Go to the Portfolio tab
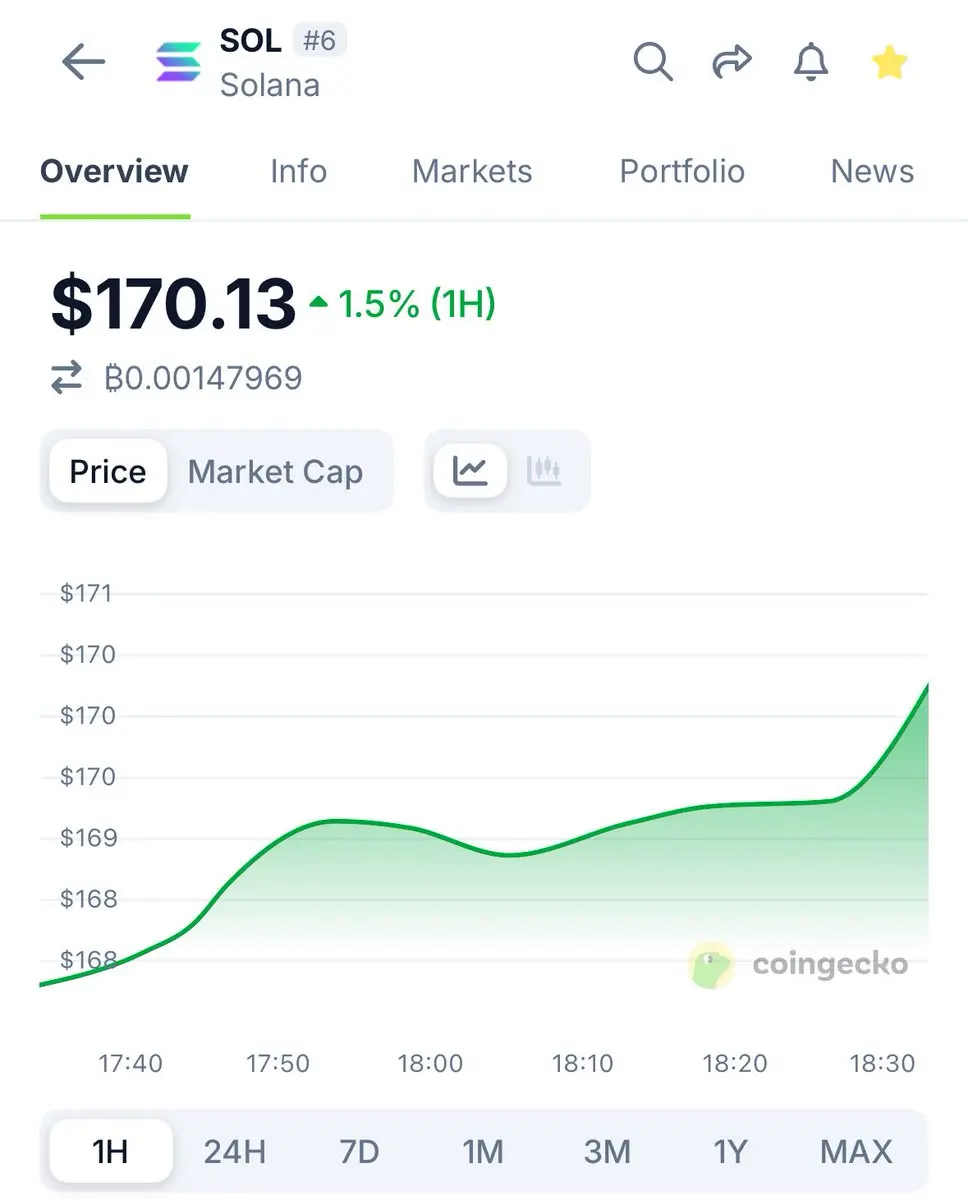968x1200 pixels. tap(682, 171)
